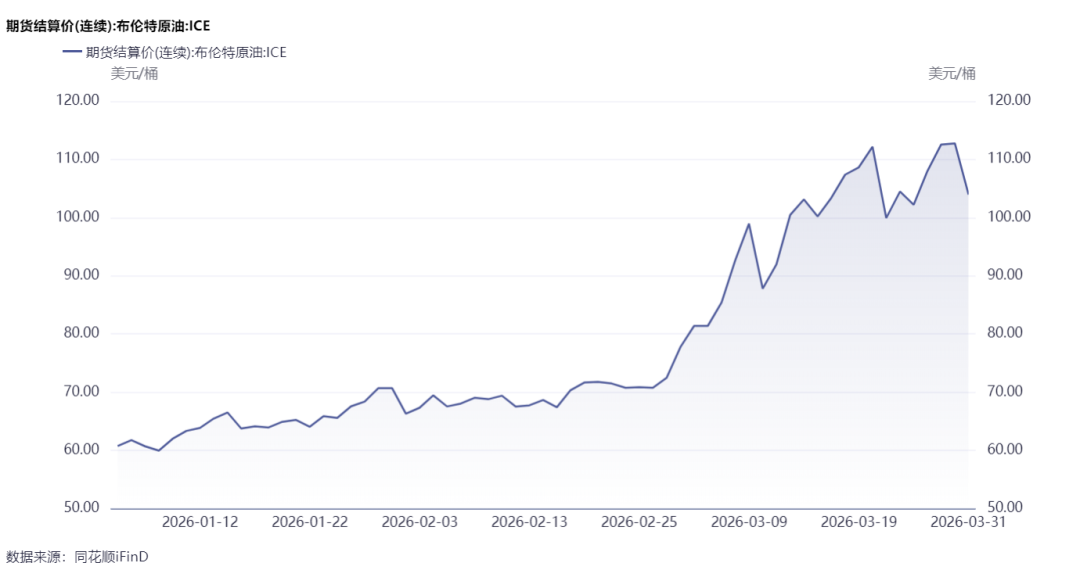Screen dimensions: 1080x563
Task: Click the line's first data point at far left
Action: (x=118, y=446)
